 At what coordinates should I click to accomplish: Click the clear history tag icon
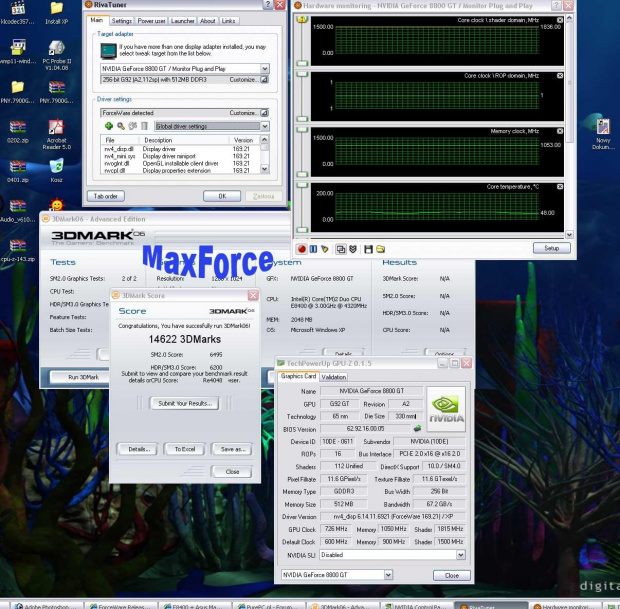pos(325,249)
